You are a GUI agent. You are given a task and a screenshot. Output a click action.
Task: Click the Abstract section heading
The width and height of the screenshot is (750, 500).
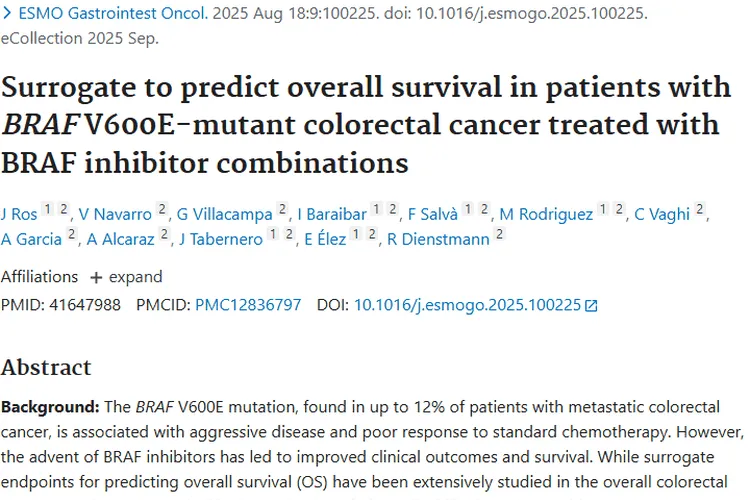(x=46, y=367)
